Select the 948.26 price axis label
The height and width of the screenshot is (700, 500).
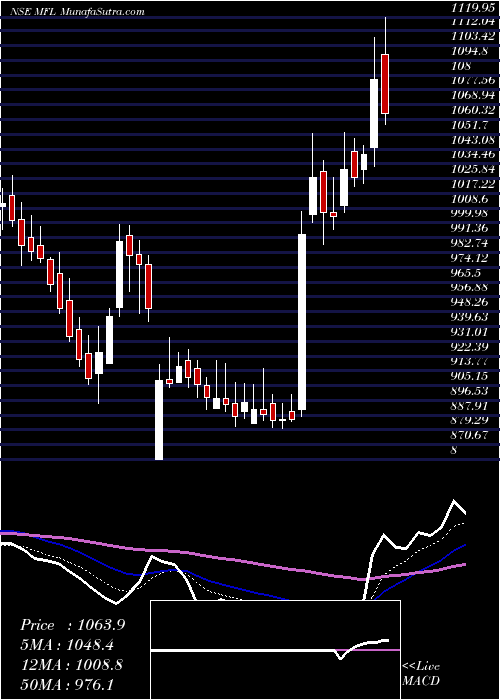click(x=471, y=302)
